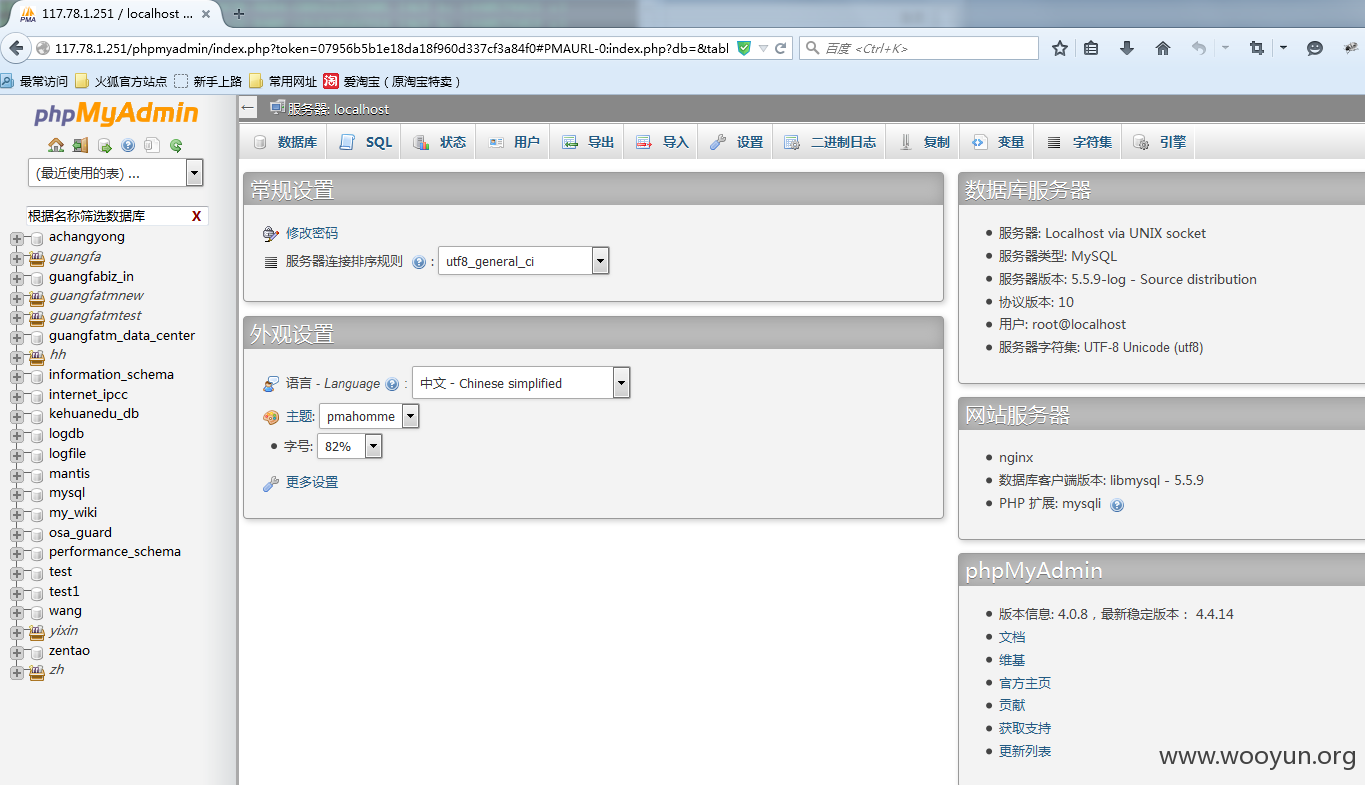Reload page using address bar refresh icon
Screen dimensions: 1365x785
tap(781, 48)
